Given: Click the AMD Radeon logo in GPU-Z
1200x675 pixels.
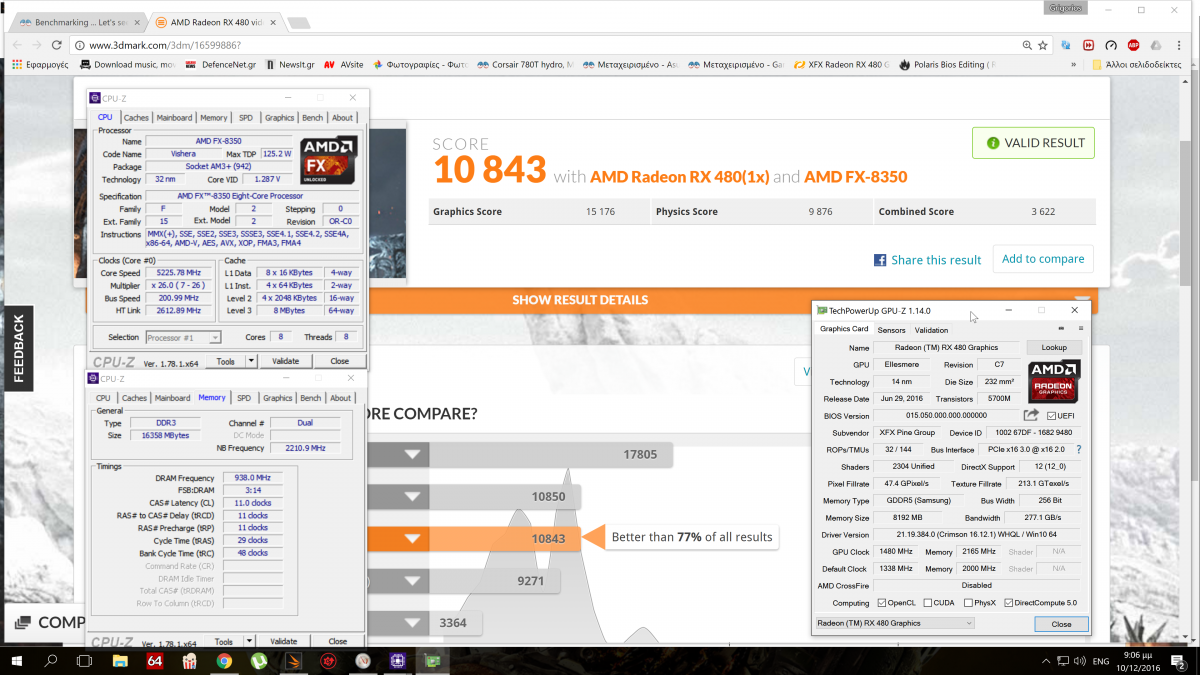Looking at the screenshot, I should [1054, 381].
